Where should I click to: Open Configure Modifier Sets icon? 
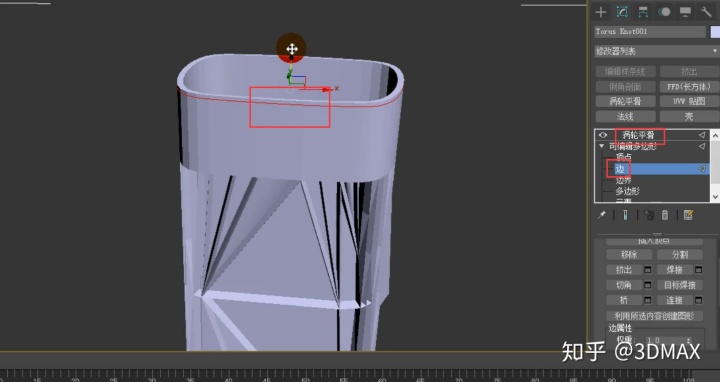pyautogui.click(x=688, y=215)
